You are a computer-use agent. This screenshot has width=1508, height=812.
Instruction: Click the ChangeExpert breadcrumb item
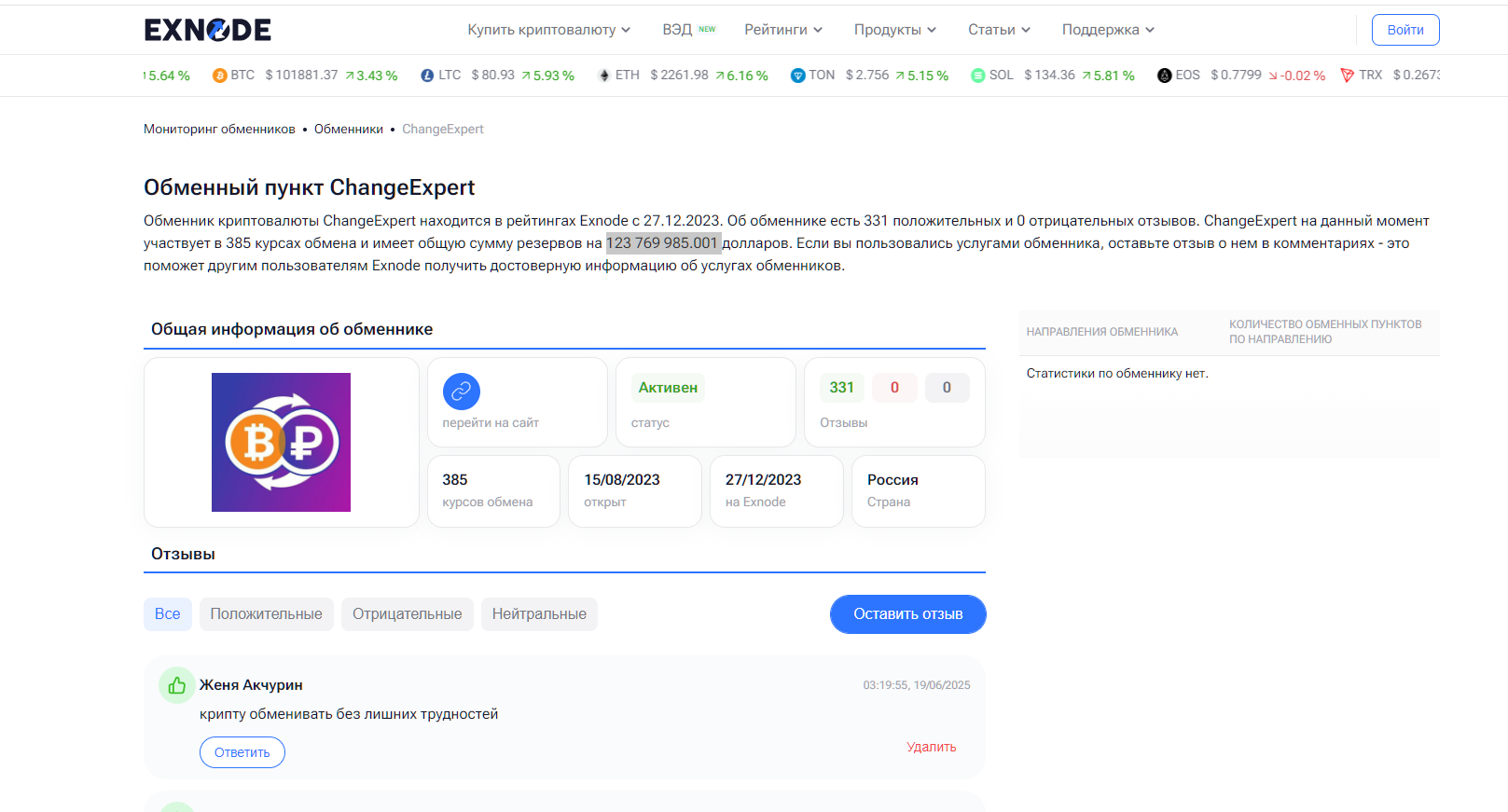(443, 129)
